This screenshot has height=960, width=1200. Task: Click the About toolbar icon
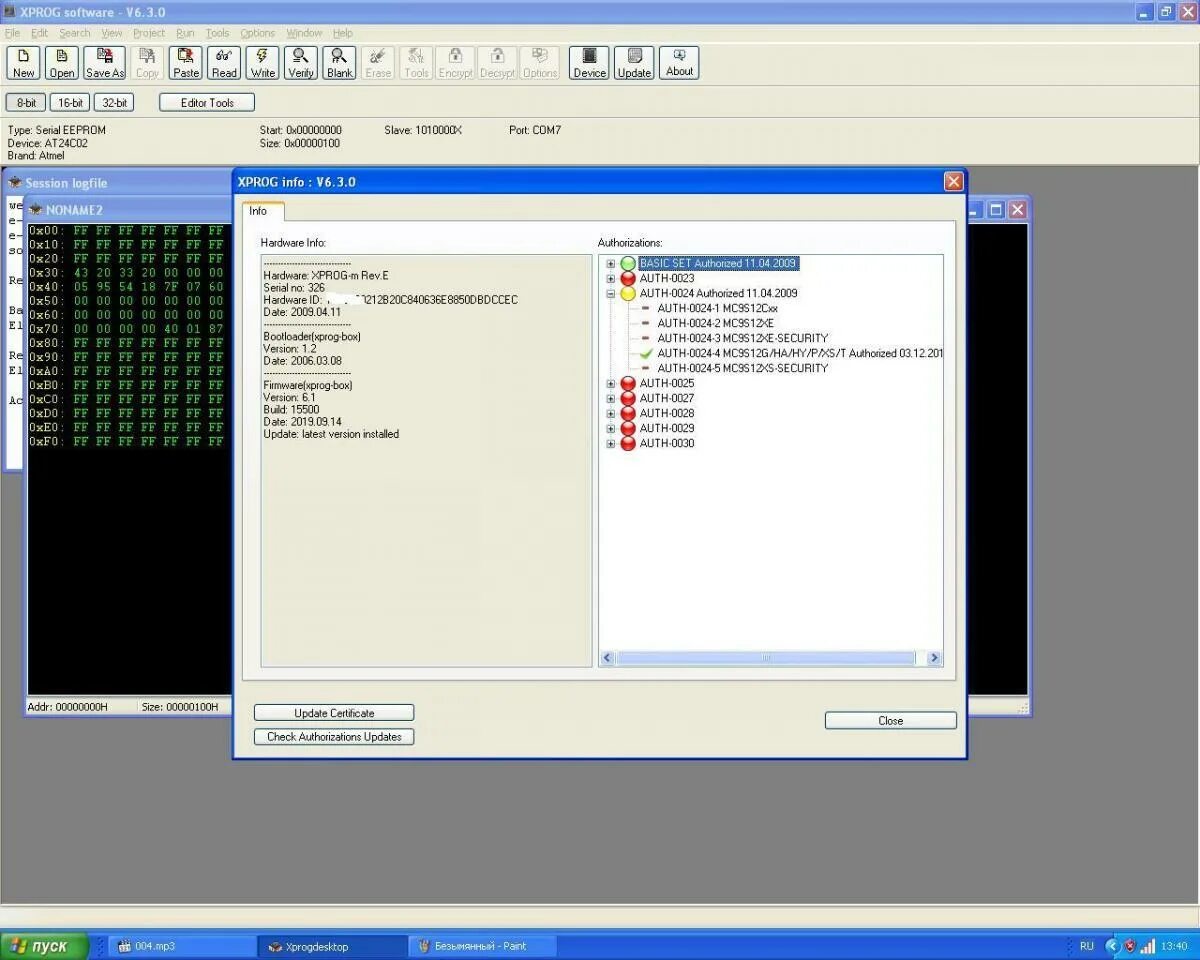tap(679, 63)
